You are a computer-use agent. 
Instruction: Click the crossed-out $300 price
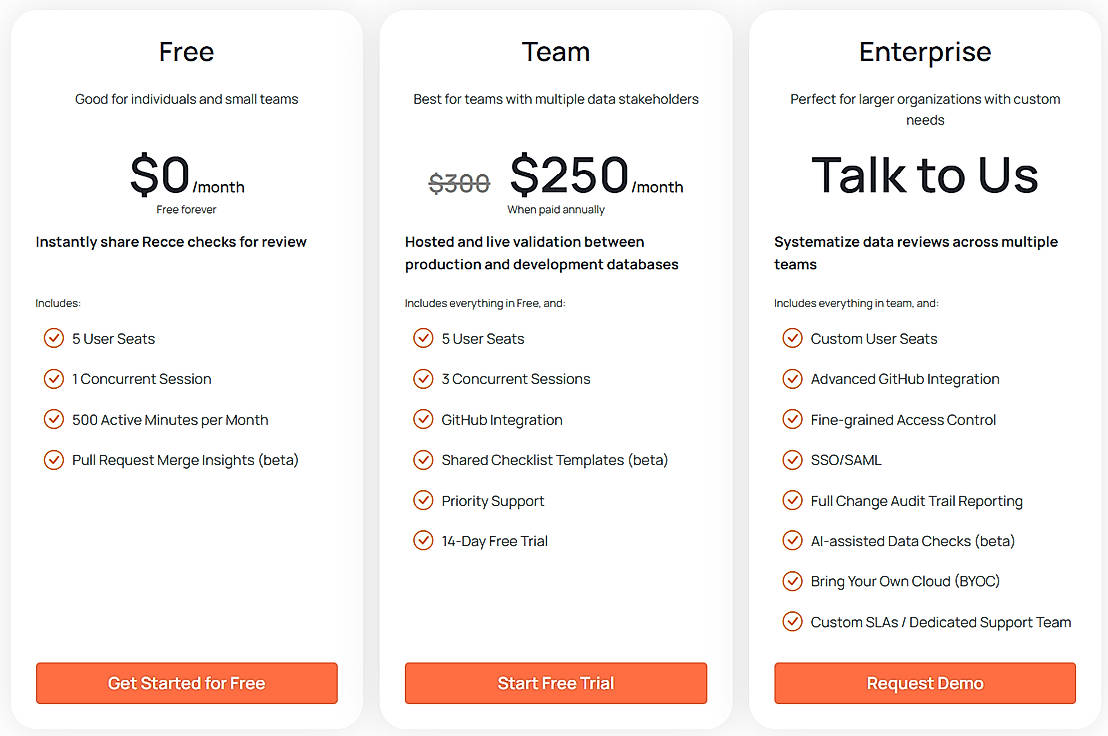[x=459, y=184]
